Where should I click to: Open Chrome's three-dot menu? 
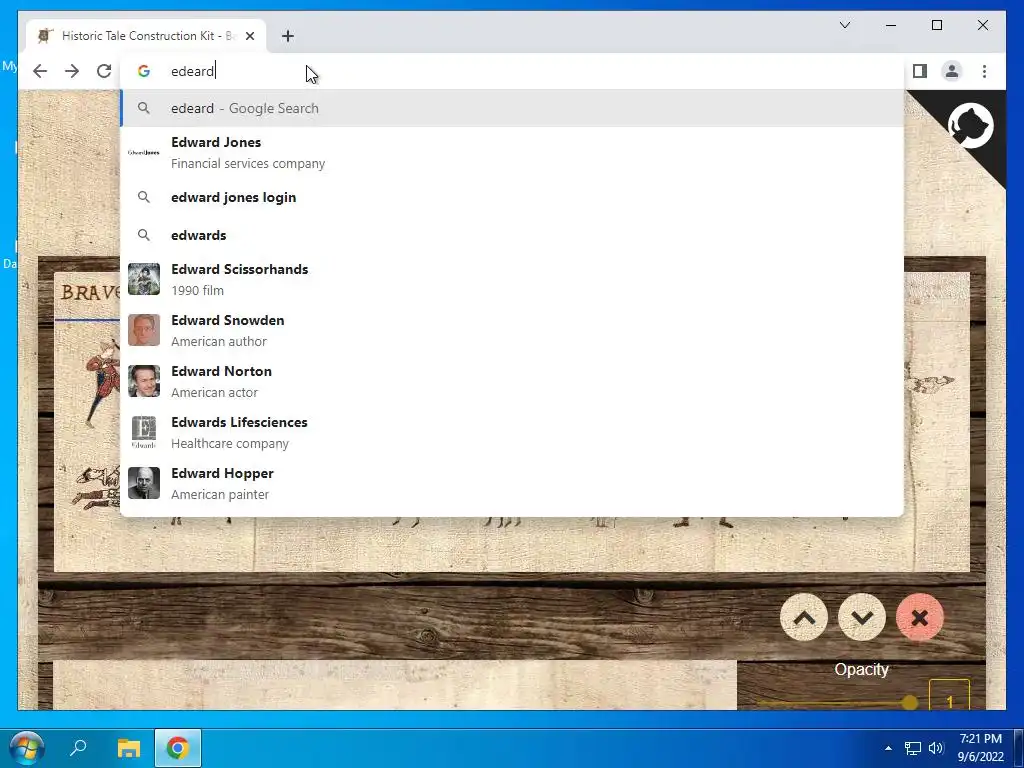click(x=984, y=71)
